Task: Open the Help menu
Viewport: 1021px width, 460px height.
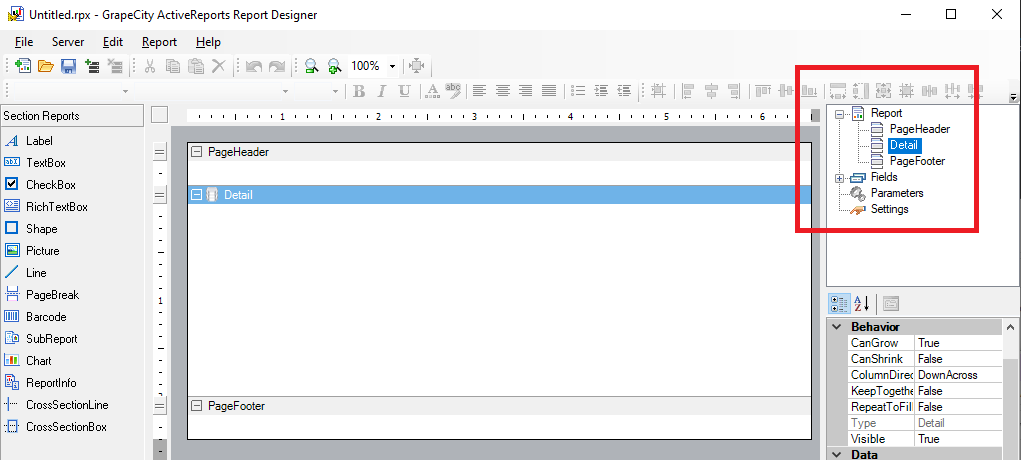Action: pyautogui.click(x=208, y=42)
